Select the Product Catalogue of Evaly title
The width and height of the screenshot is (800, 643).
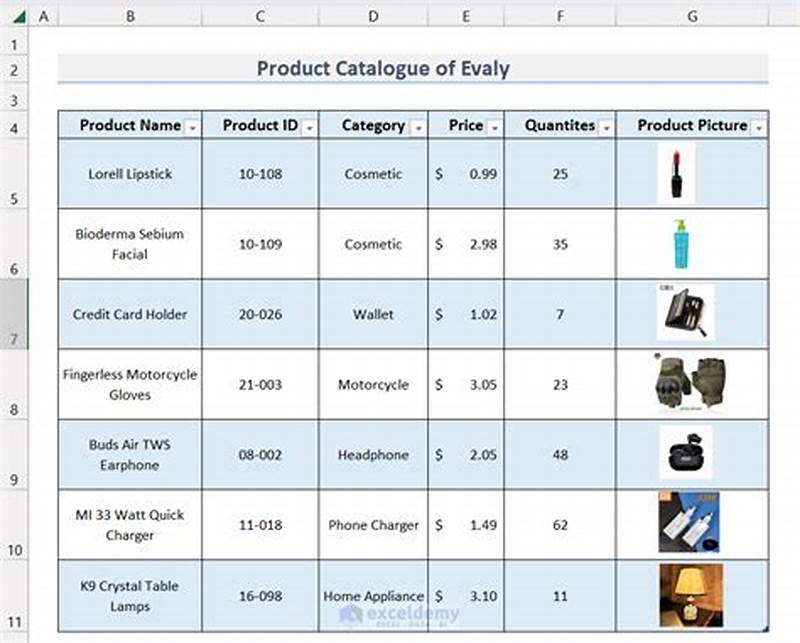point(384,68)
